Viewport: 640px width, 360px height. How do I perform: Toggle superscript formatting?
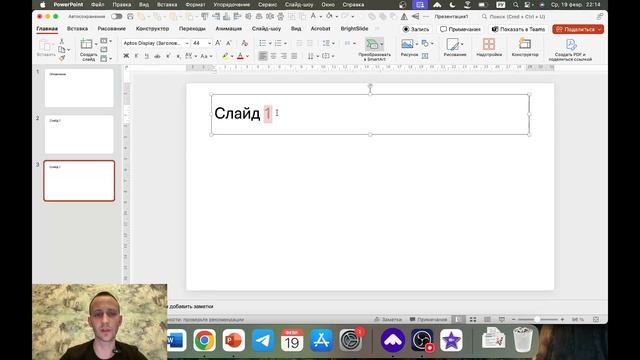(168, 56)
